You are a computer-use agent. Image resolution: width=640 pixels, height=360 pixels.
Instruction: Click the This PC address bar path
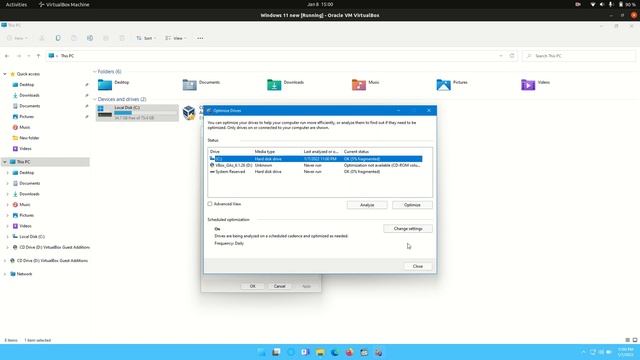[x=68, y=56]
